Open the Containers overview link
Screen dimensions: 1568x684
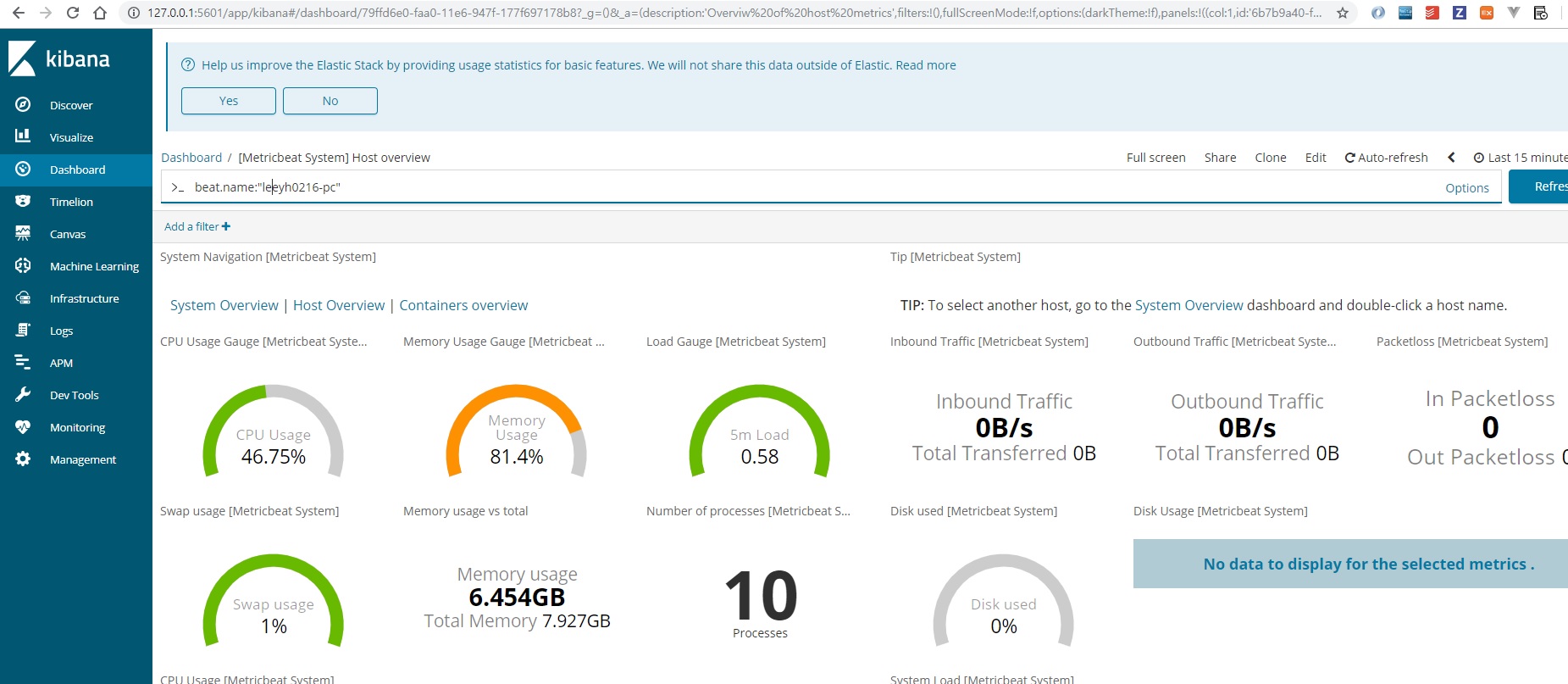coord(463,305)
